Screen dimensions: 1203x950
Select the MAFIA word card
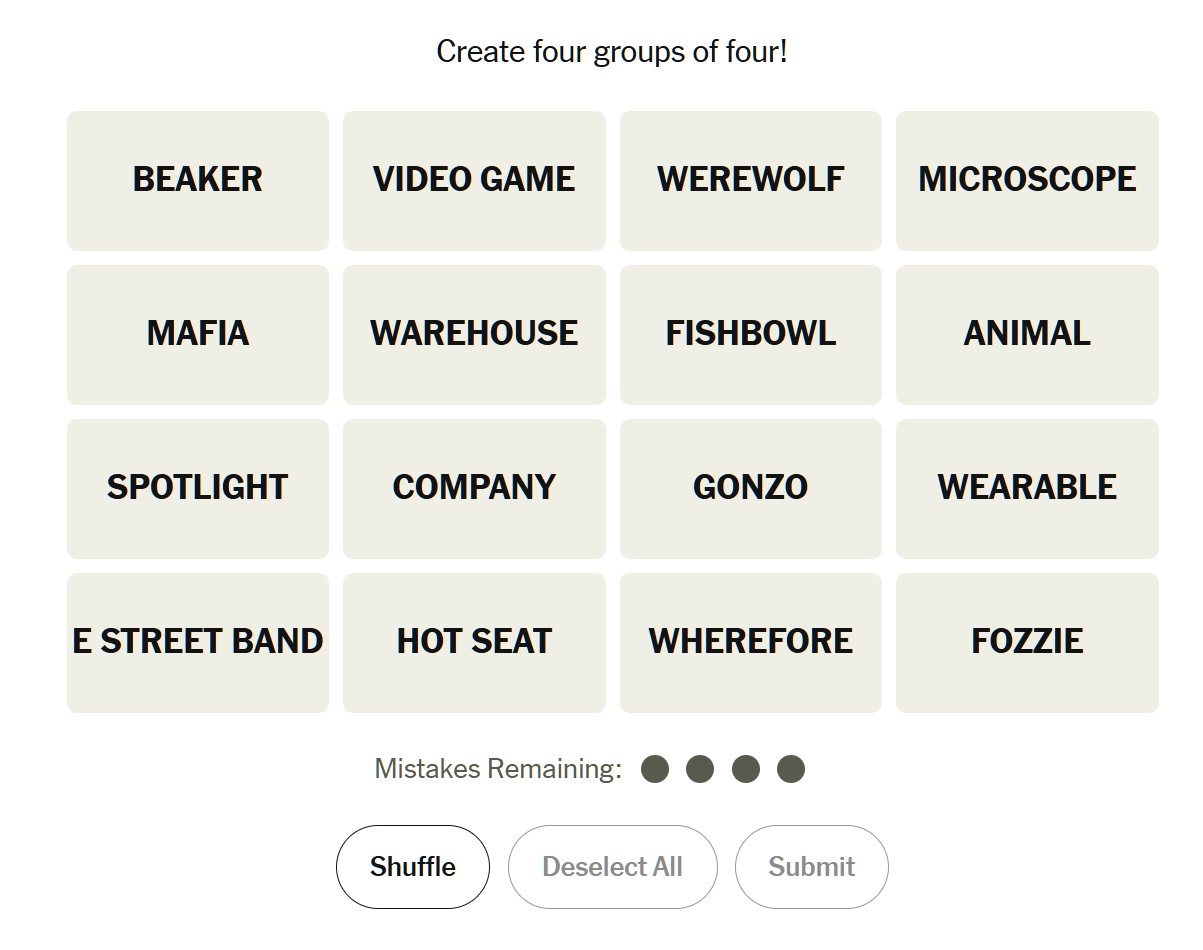(x=198, y=334)
